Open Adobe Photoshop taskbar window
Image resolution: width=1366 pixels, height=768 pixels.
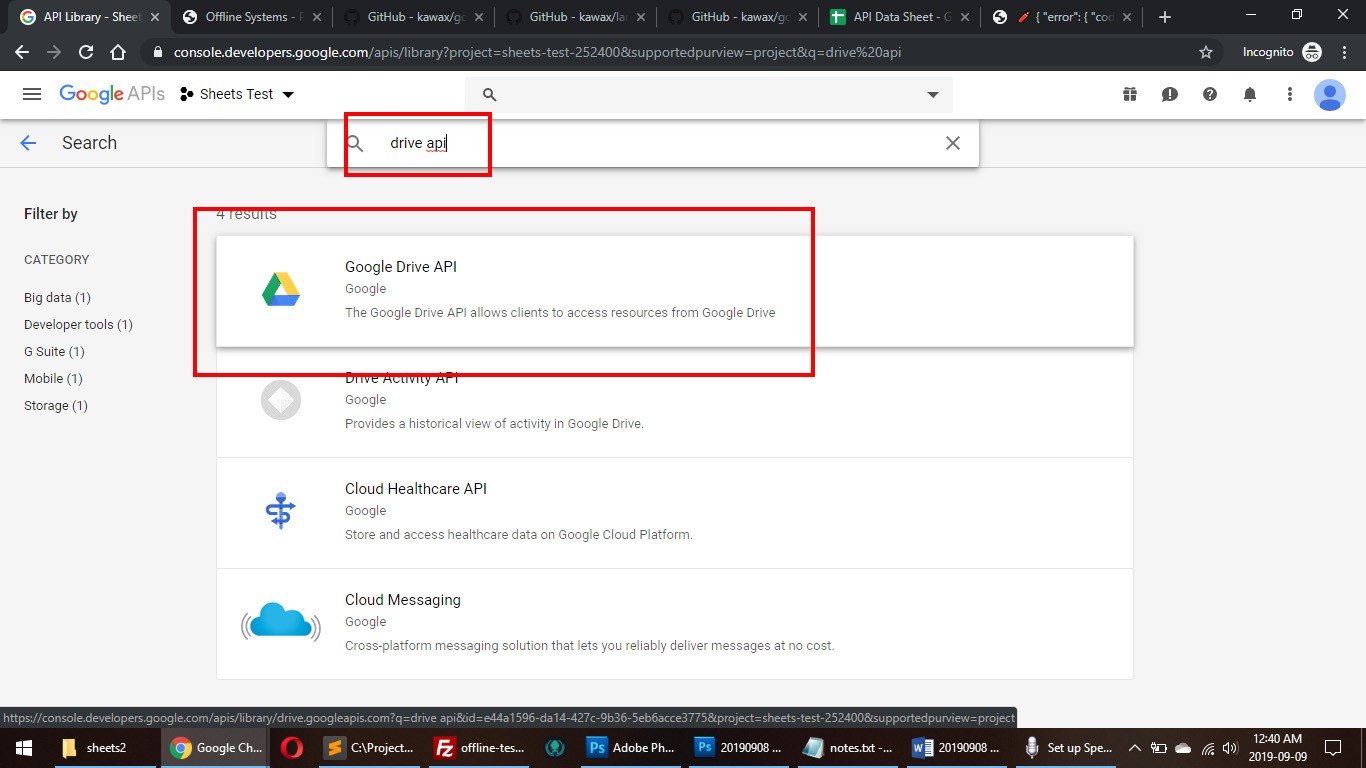coord(631,748)
